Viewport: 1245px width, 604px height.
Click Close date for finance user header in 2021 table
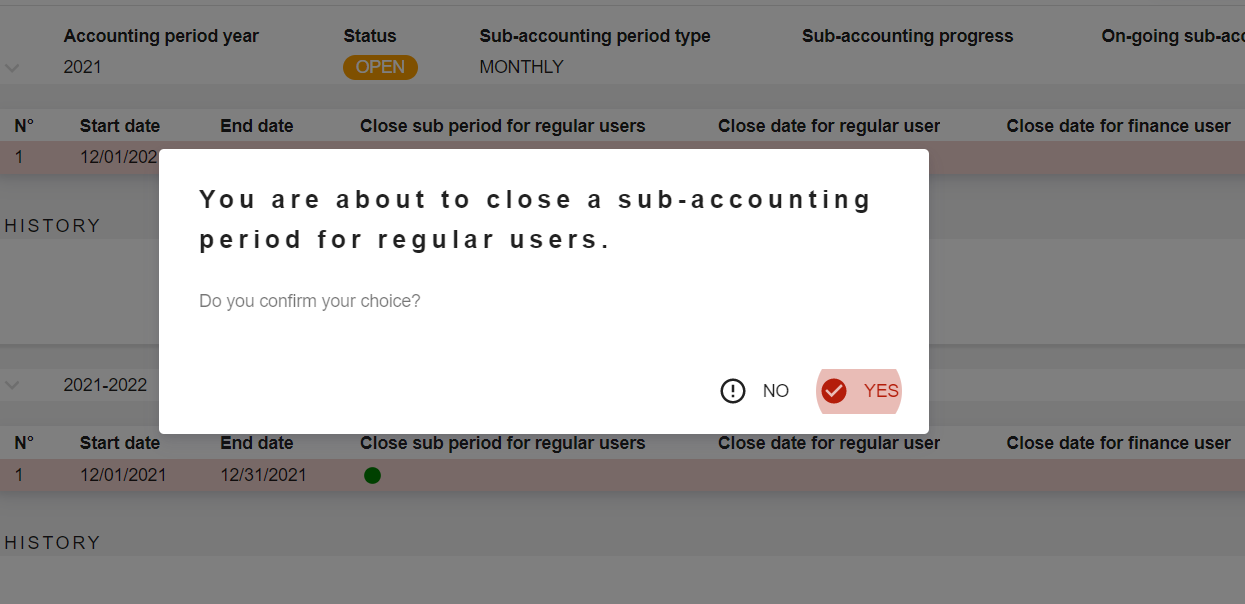pos(1118,126)
